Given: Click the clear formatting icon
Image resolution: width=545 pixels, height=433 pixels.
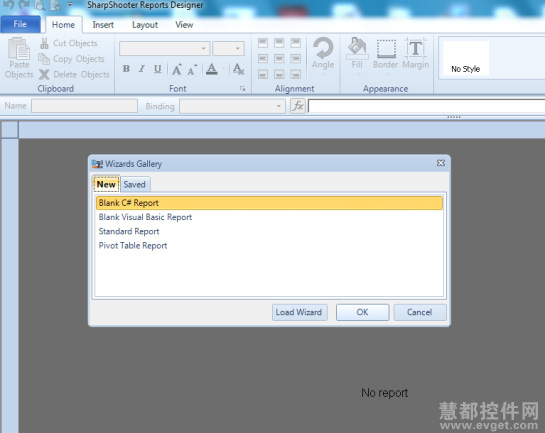Looking at the screenshot, I should pyautogui.click(x=238, y=69).
